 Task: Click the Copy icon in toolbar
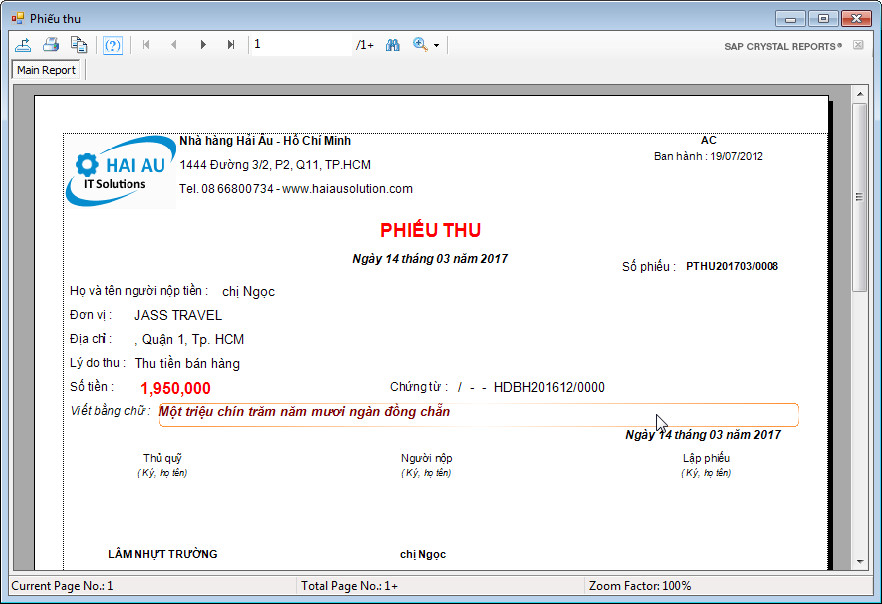click(79, 45)
